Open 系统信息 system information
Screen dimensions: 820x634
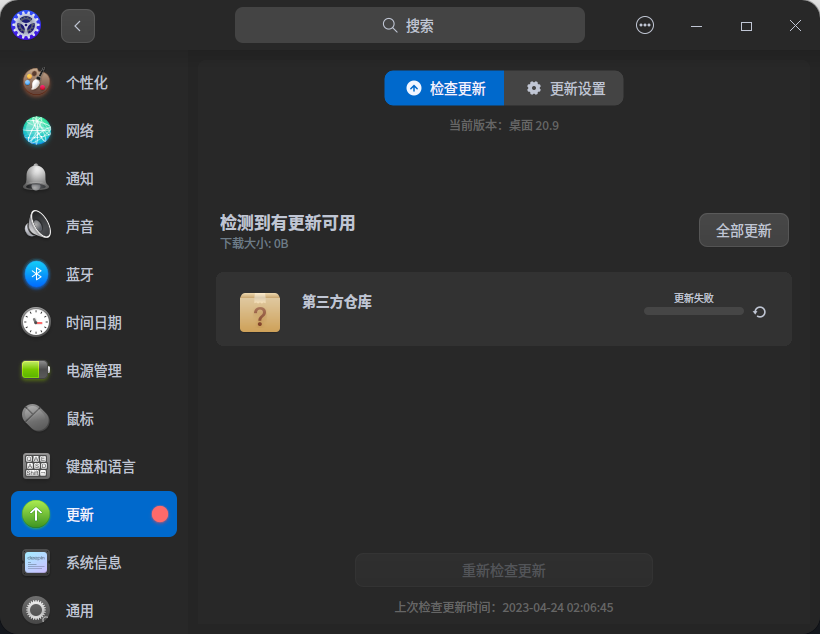93,562
